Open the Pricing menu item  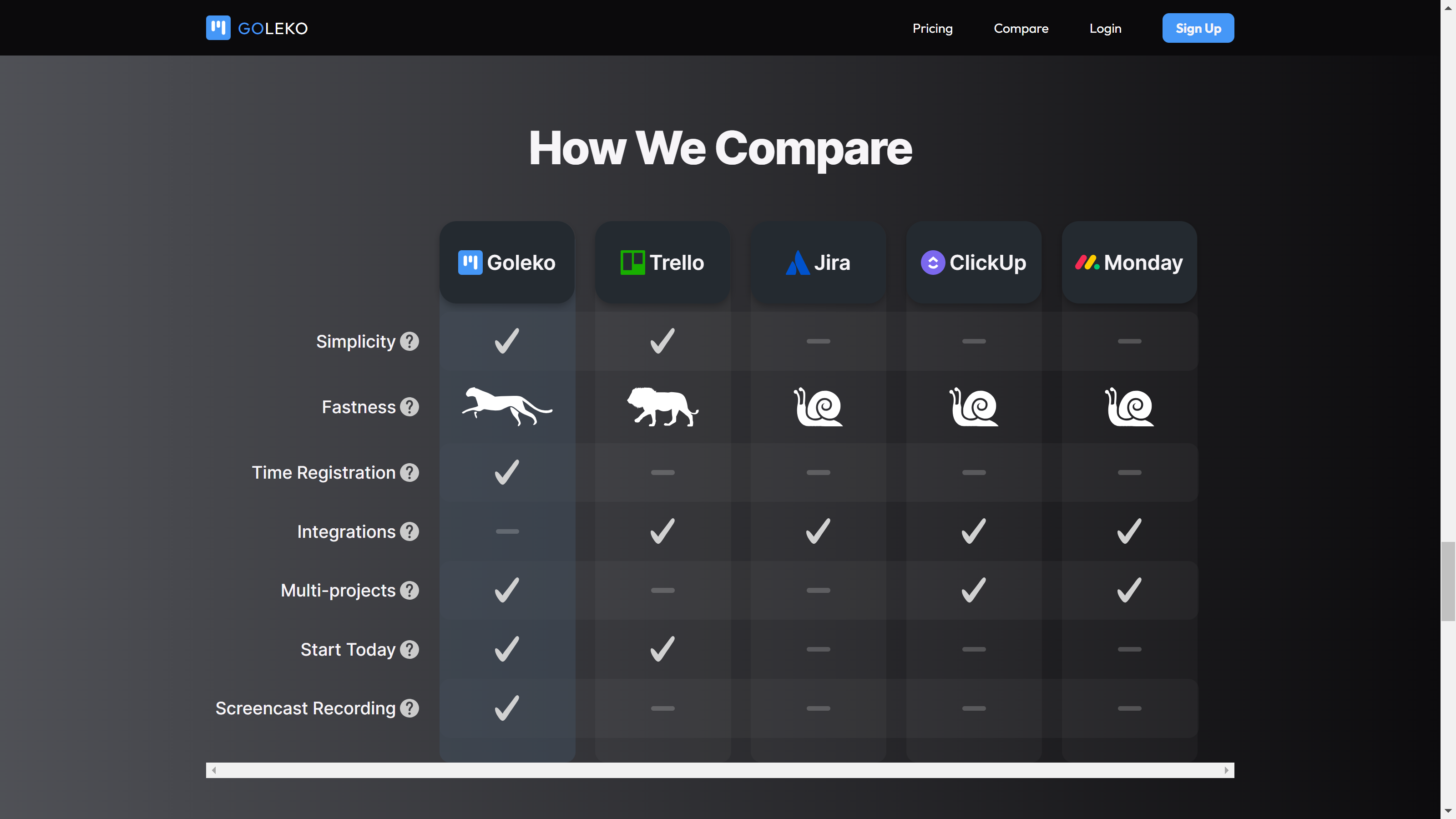click(x=933, y=28)
